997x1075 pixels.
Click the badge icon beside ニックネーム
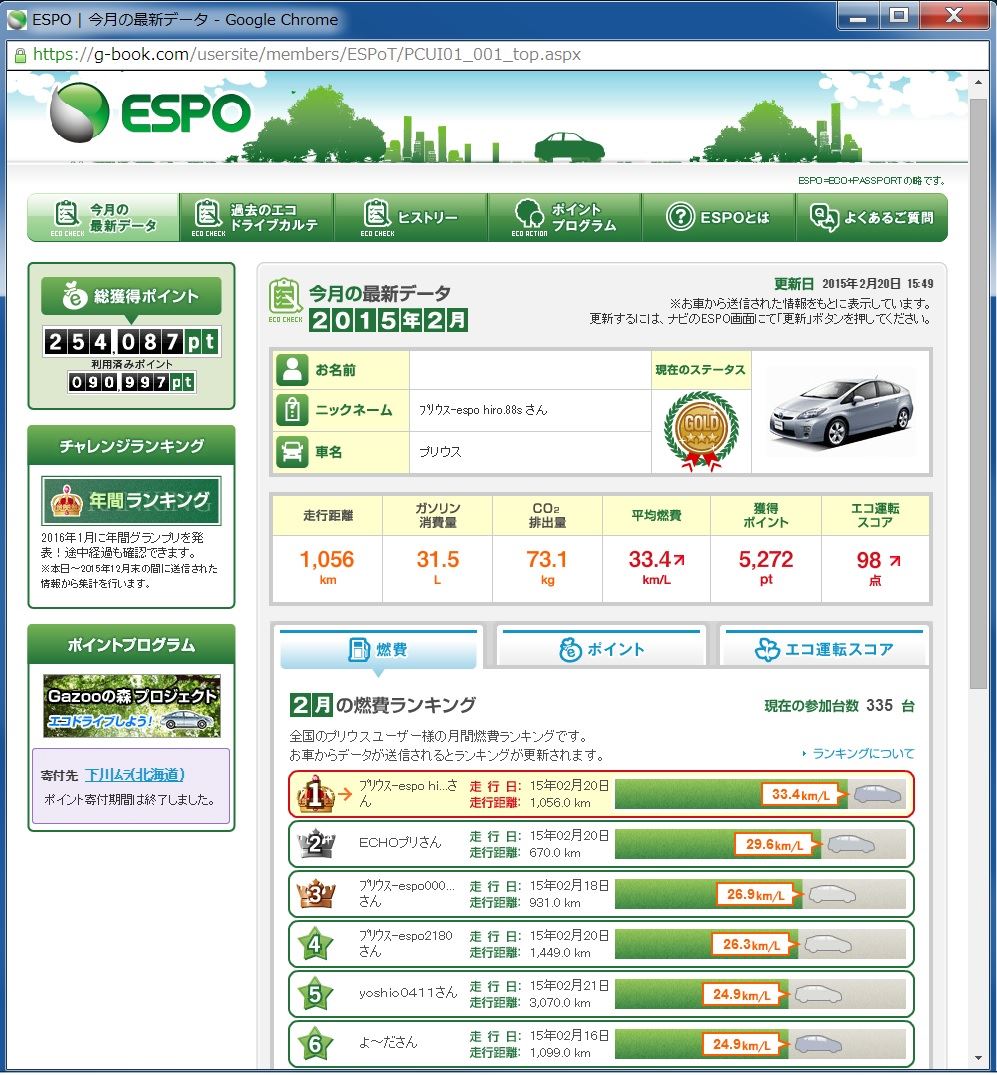point(292,410)
